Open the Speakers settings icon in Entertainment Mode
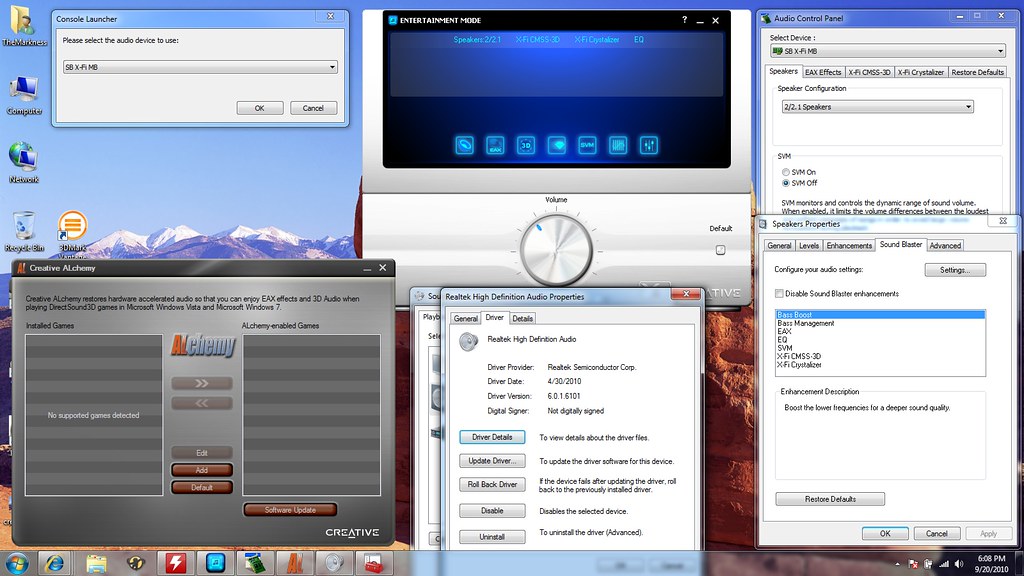The width and height of the screenshot is (1024, 576). click(464, 145)
